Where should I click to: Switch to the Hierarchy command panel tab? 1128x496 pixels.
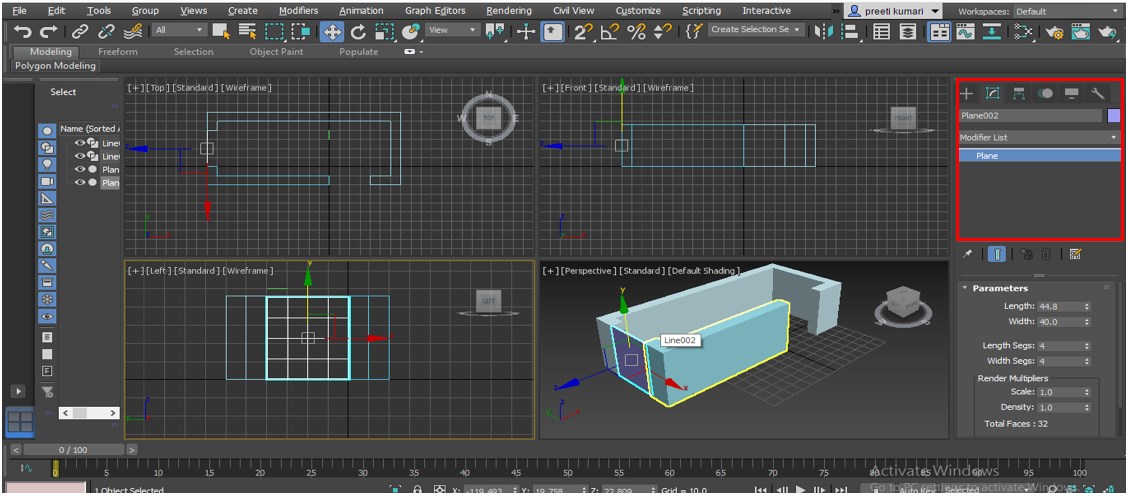point(1019,93)
